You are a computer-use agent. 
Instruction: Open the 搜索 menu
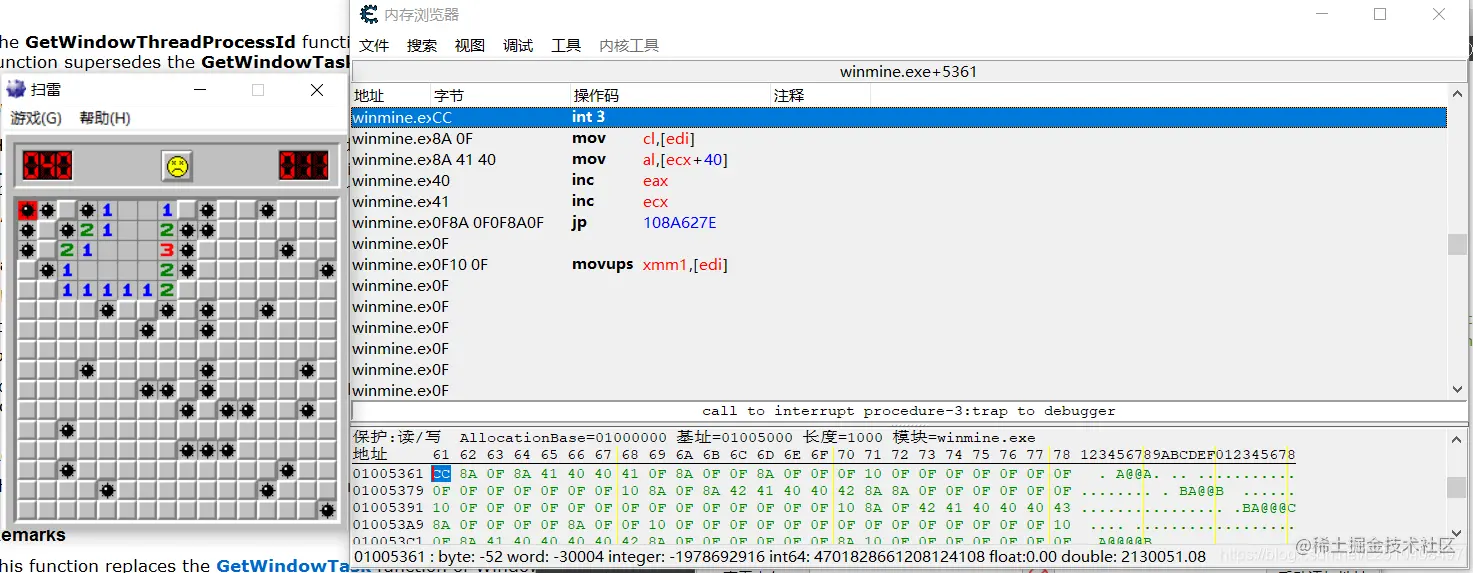[422, 46]
